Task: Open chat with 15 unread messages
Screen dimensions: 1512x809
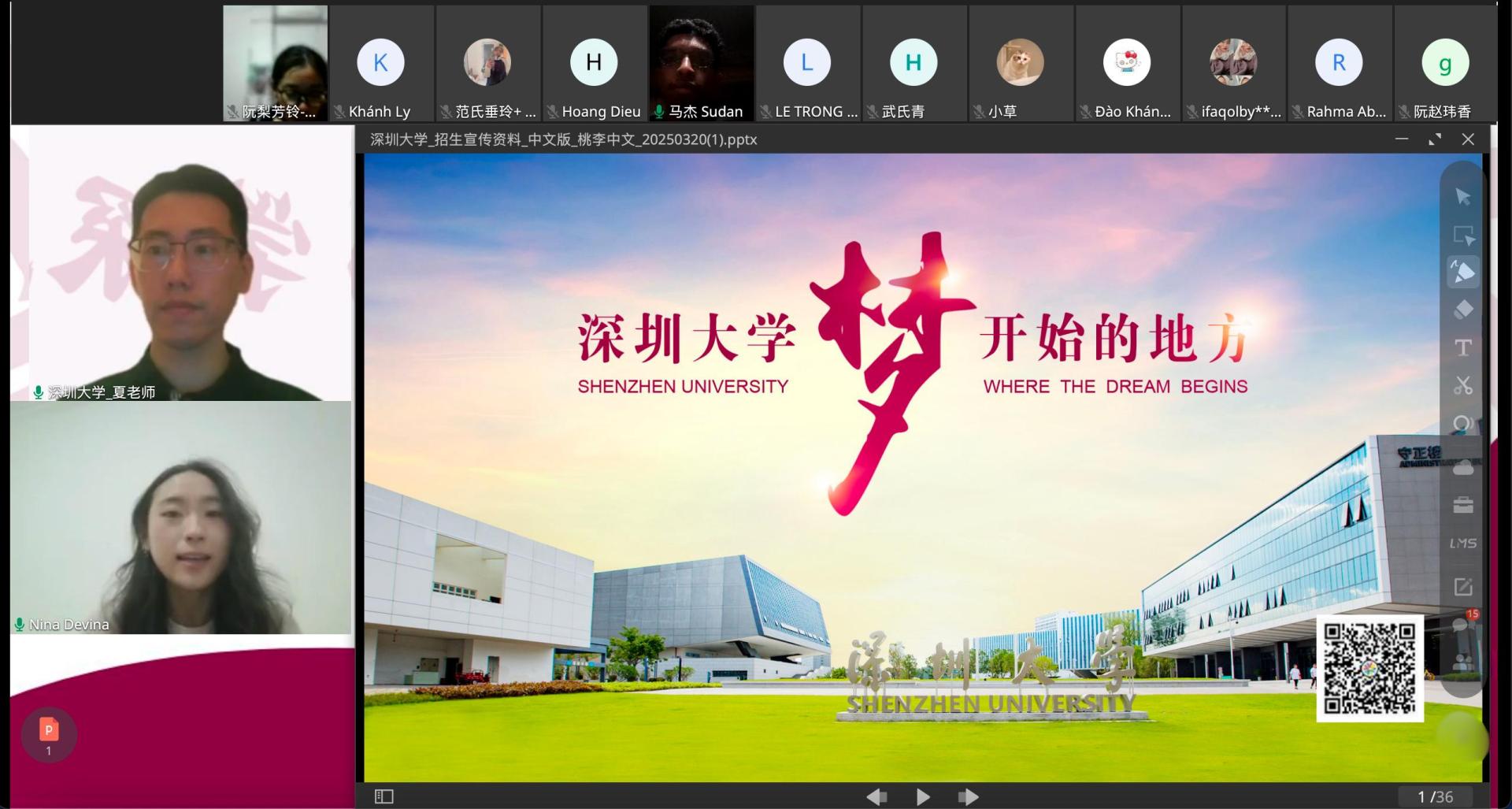Action: pos(1462,624)
